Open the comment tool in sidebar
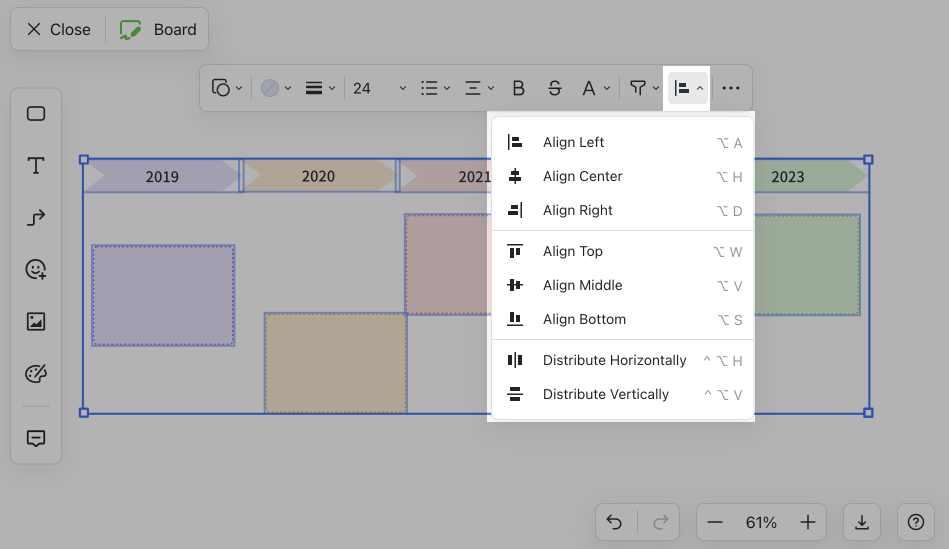Screen dimensions: 949x549 [x=36, y=438]
